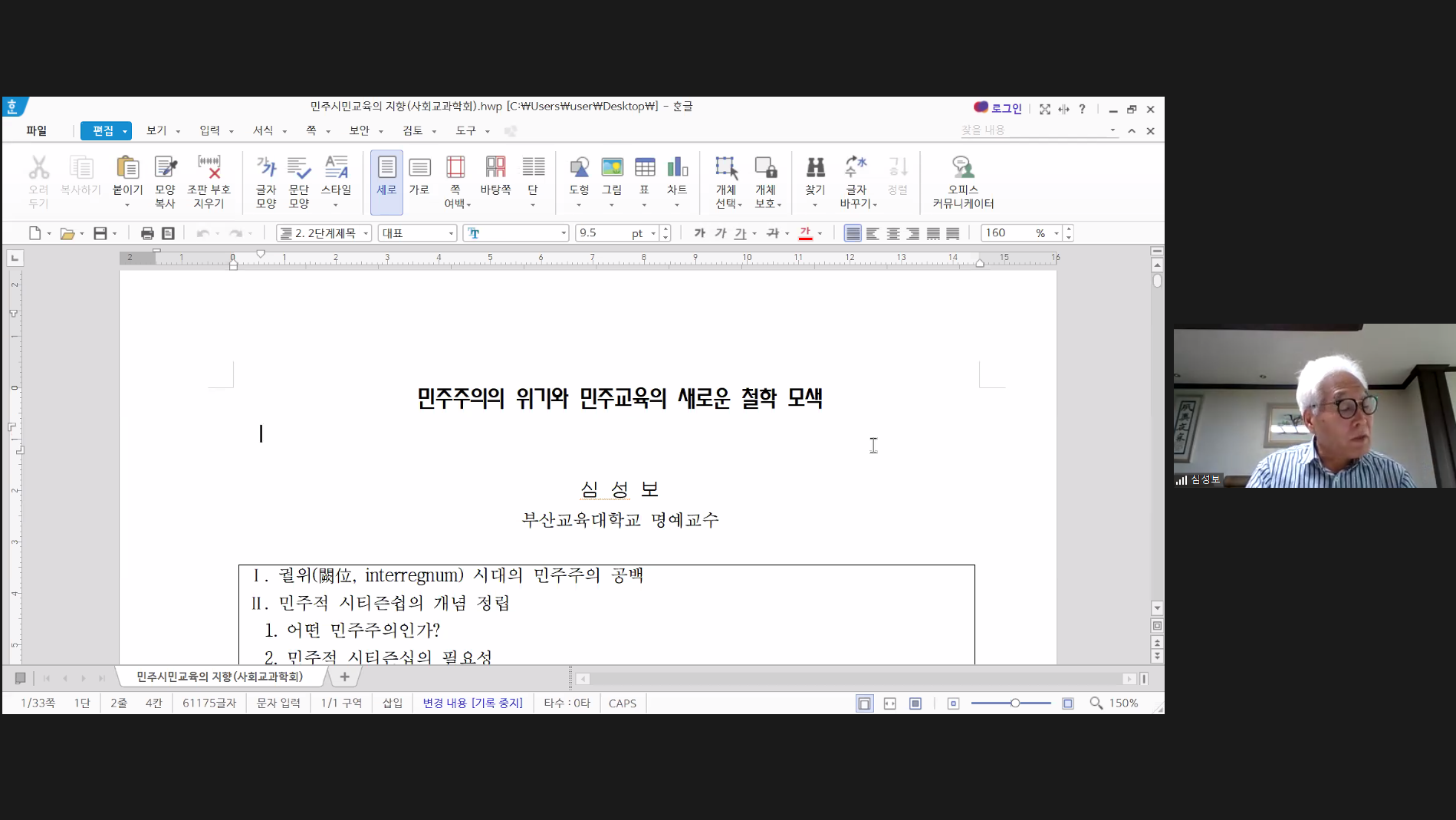Open the 입력 menu
This screenshot has width=1456, height=820.
pyautogui.click(x=210, y=130)
